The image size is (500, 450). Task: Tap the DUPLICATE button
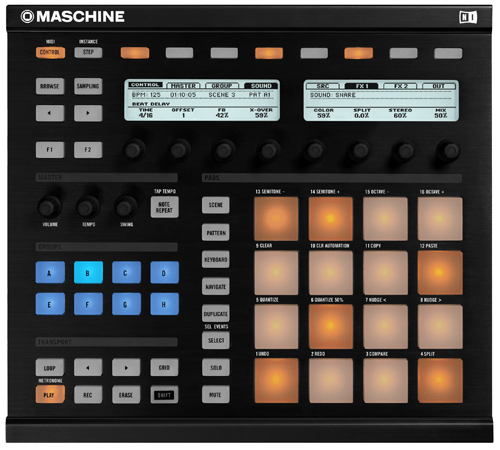coord(216,313)
